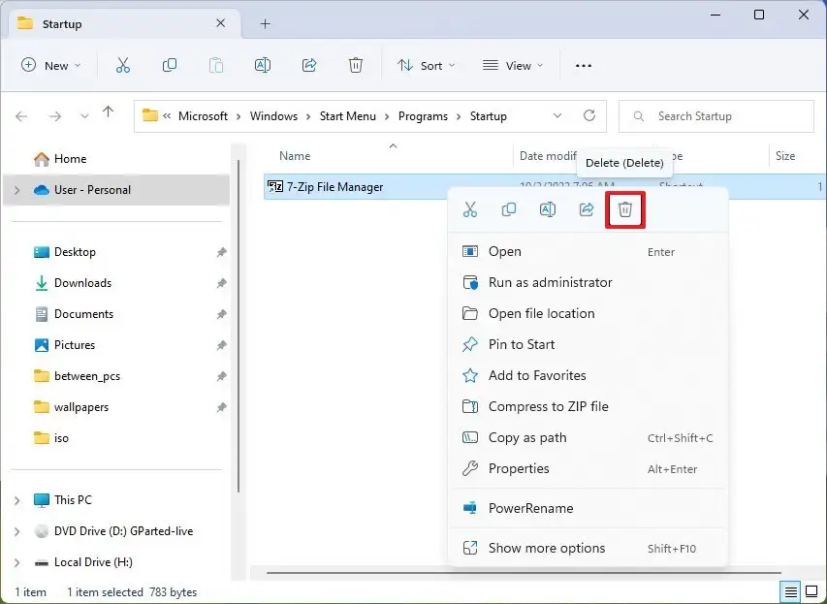Switch to large thumbnails view icon
This screenshot has width=827, height=604.
tap(812, 592)
